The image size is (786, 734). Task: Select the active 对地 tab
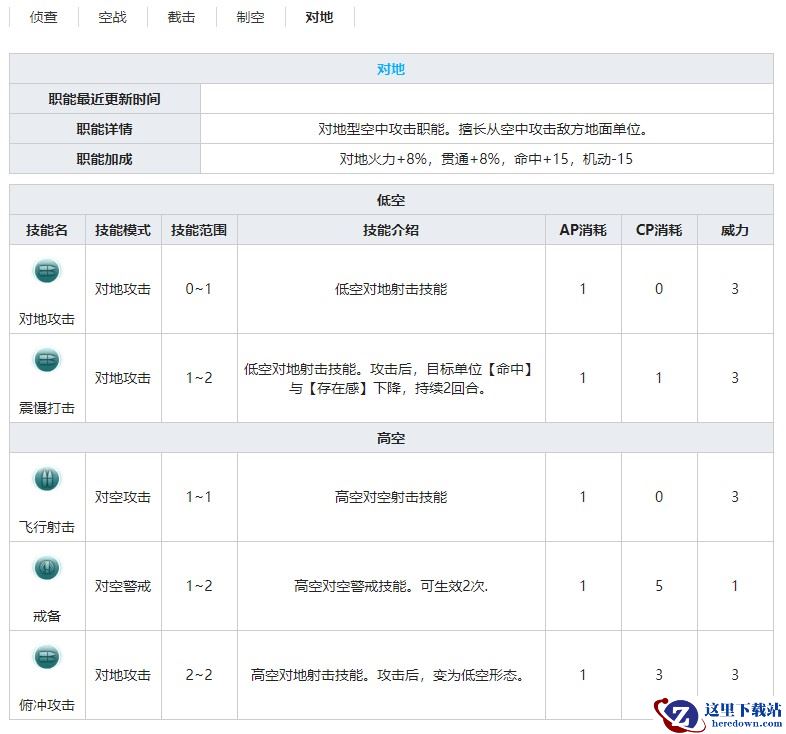click(x=319, y=17)
